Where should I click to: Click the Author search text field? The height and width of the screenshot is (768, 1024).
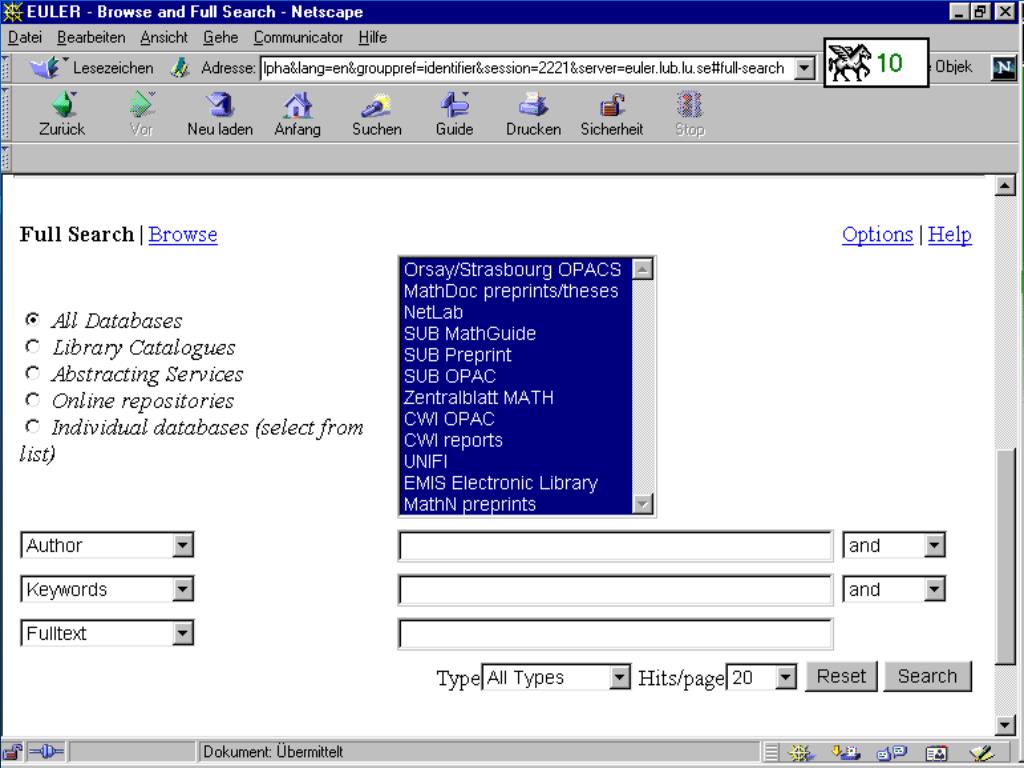(x=615, y=546)
